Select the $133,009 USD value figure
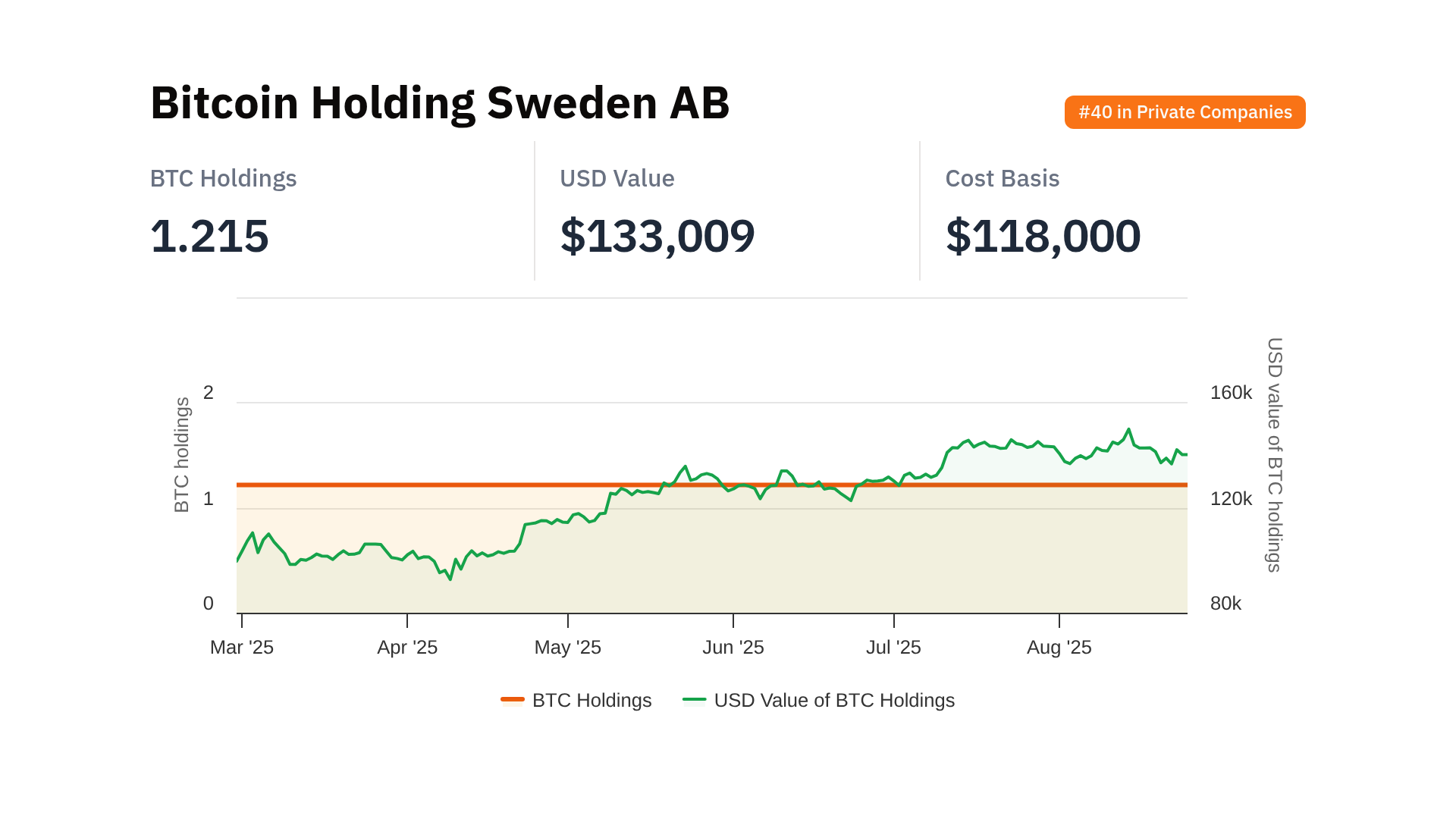 click(x=657, y=236)
